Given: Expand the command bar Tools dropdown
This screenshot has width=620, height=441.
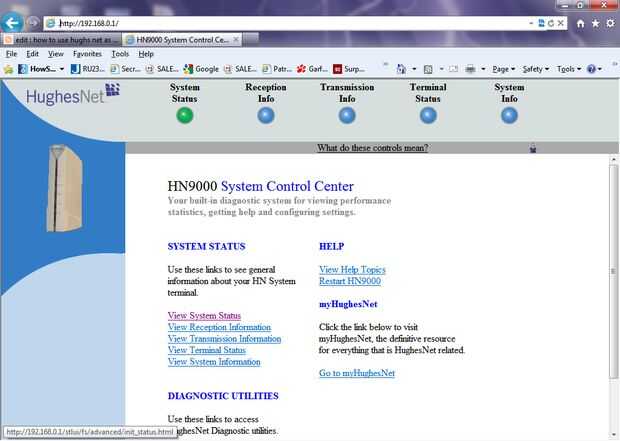Looking at the screenshot, I should coord(569,69).
